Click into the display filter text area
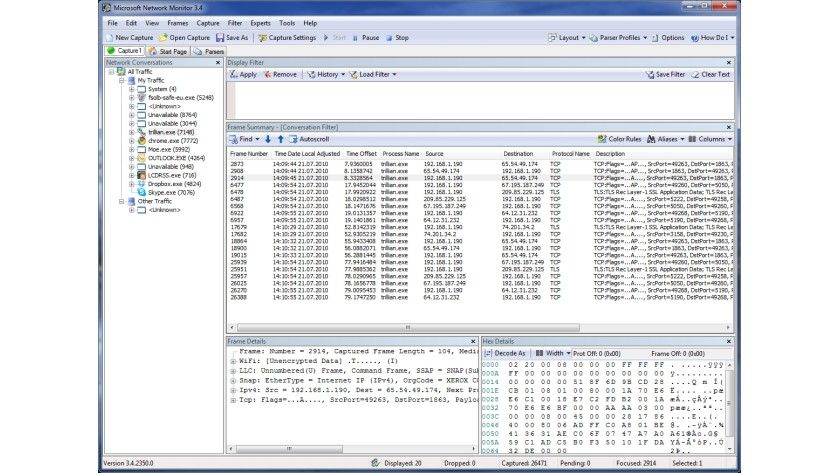The image size is (840, 473). click(484, 100)
